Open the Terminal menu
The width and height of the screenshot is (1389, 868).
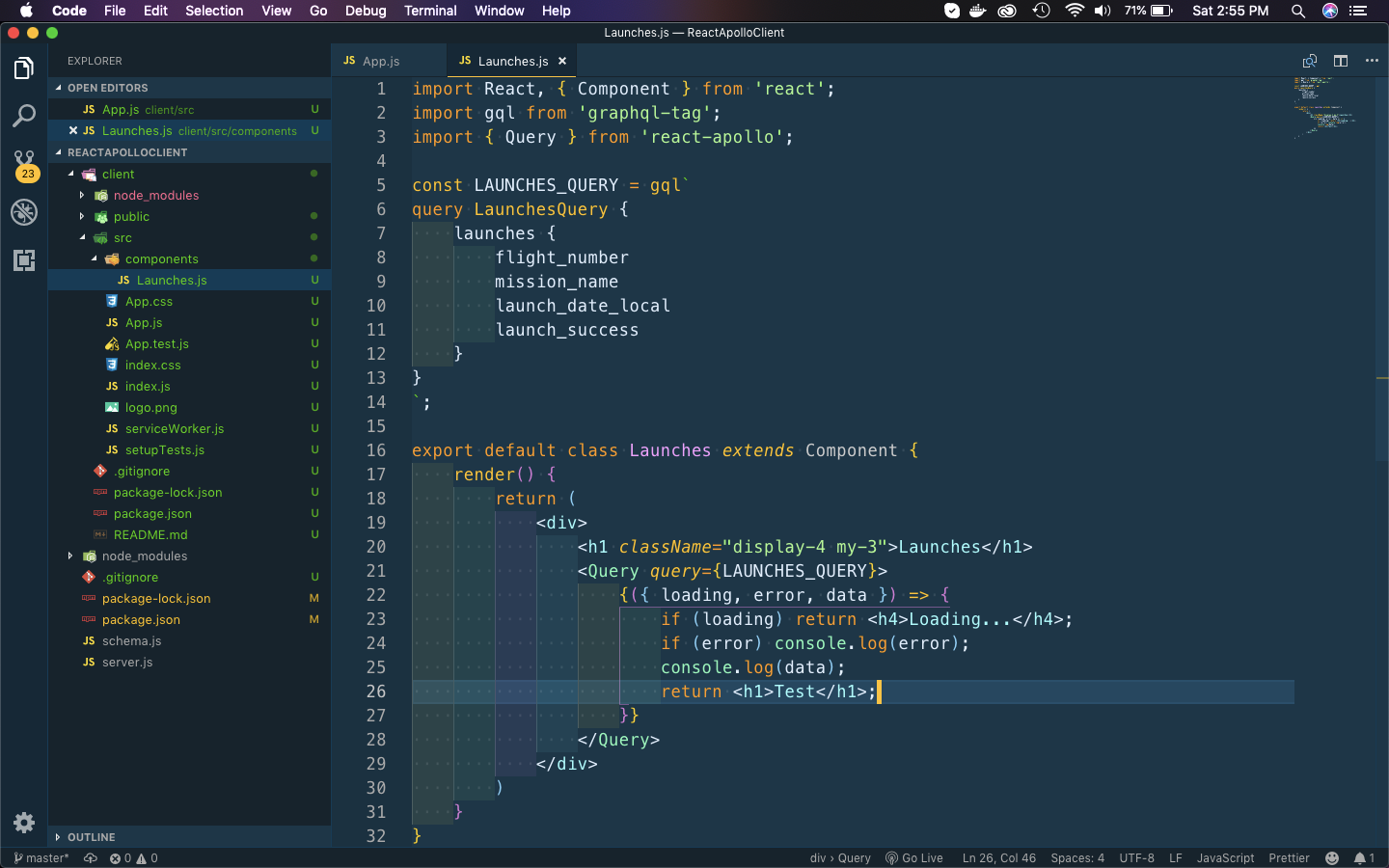[x=430, y=11]
